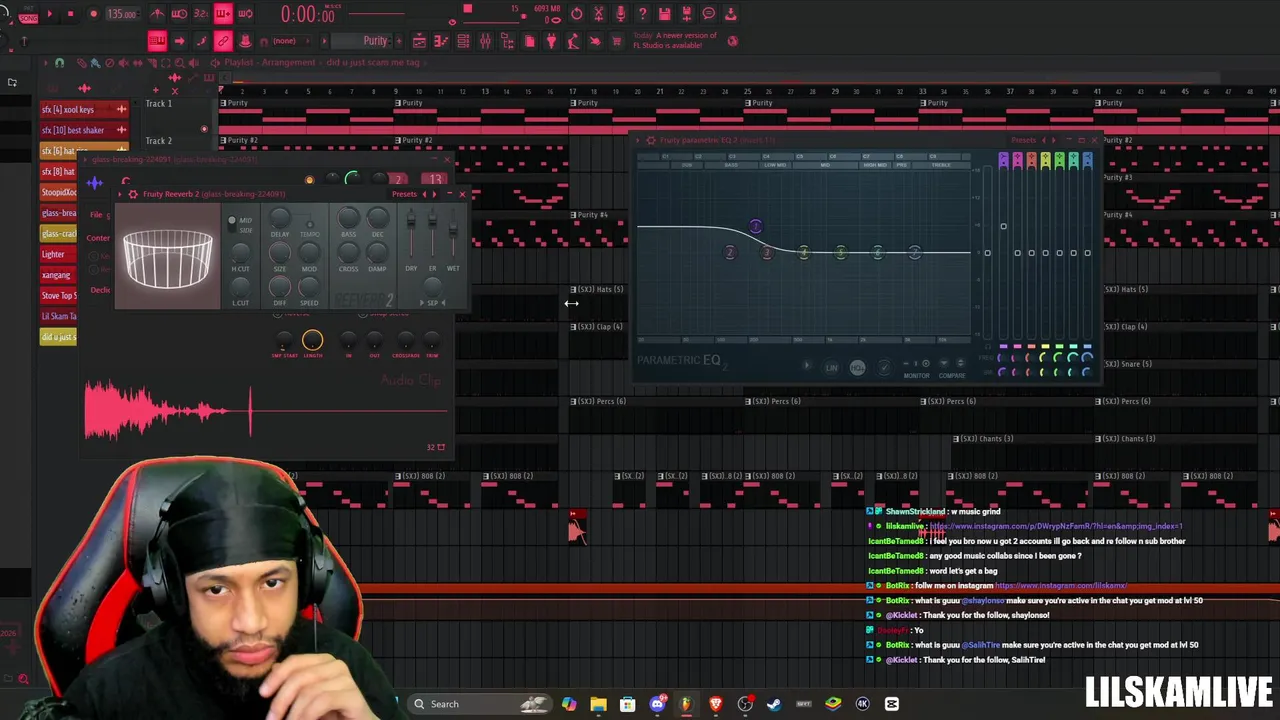The width and height of the screenshot is (1280, 720).
Task: Click the download content icon in top toolbar
Action: [x=730, y=14]
